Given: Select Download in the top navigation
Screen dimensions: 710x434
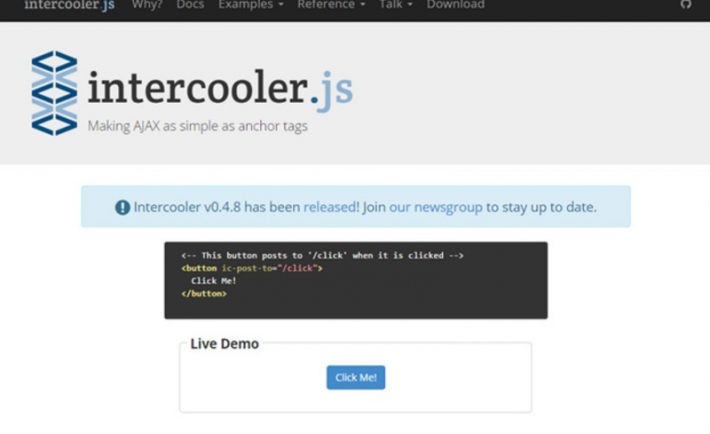Looking at the screenshot, I should [456, 5].
